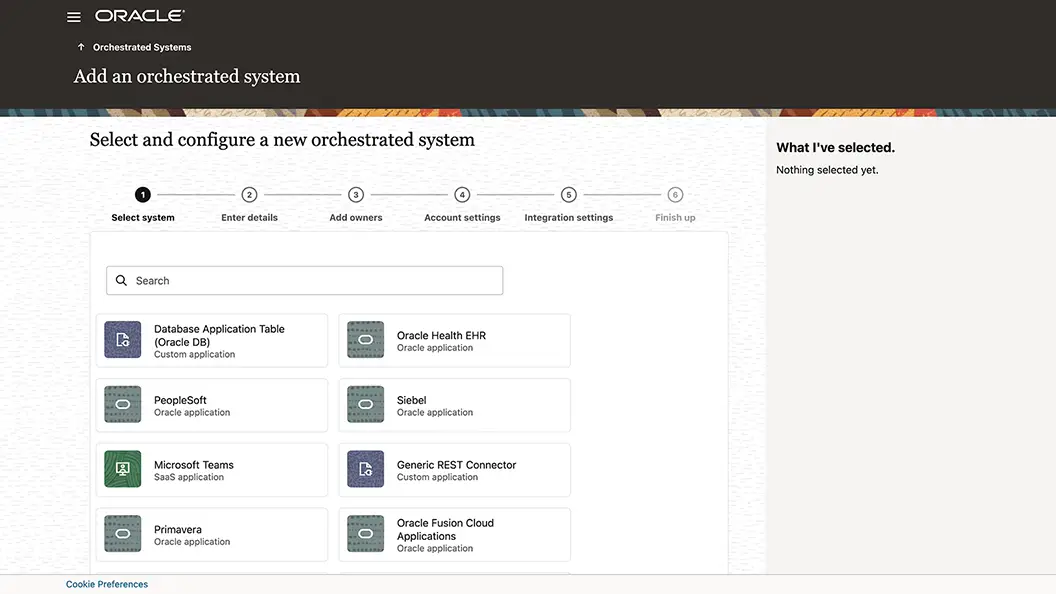Click the Enter details step label
The width and height of the screenshot is (1056, 594).
pyautogui.click(x=249, y=218)
